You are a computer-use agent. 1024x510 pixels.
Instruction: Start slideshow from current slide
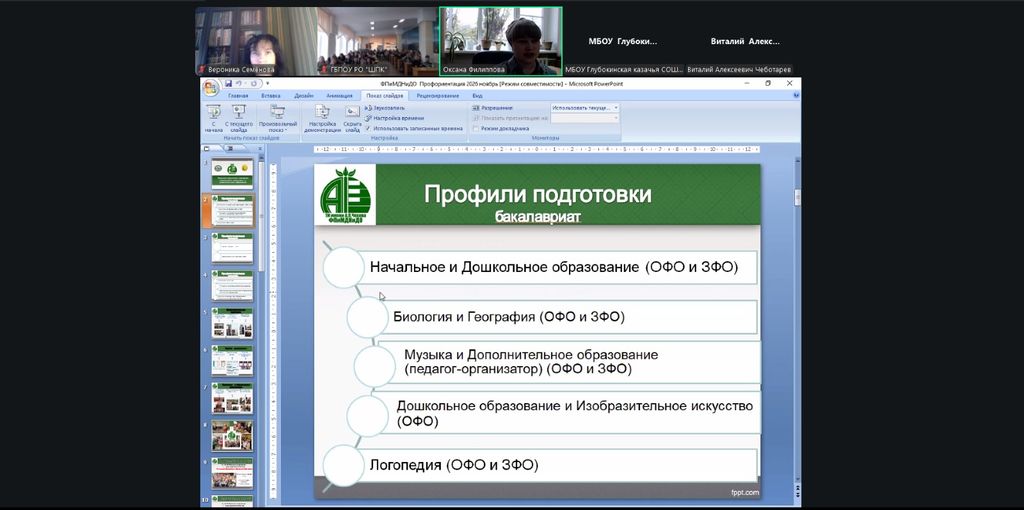pyautogui.click(x=239, y=117)
